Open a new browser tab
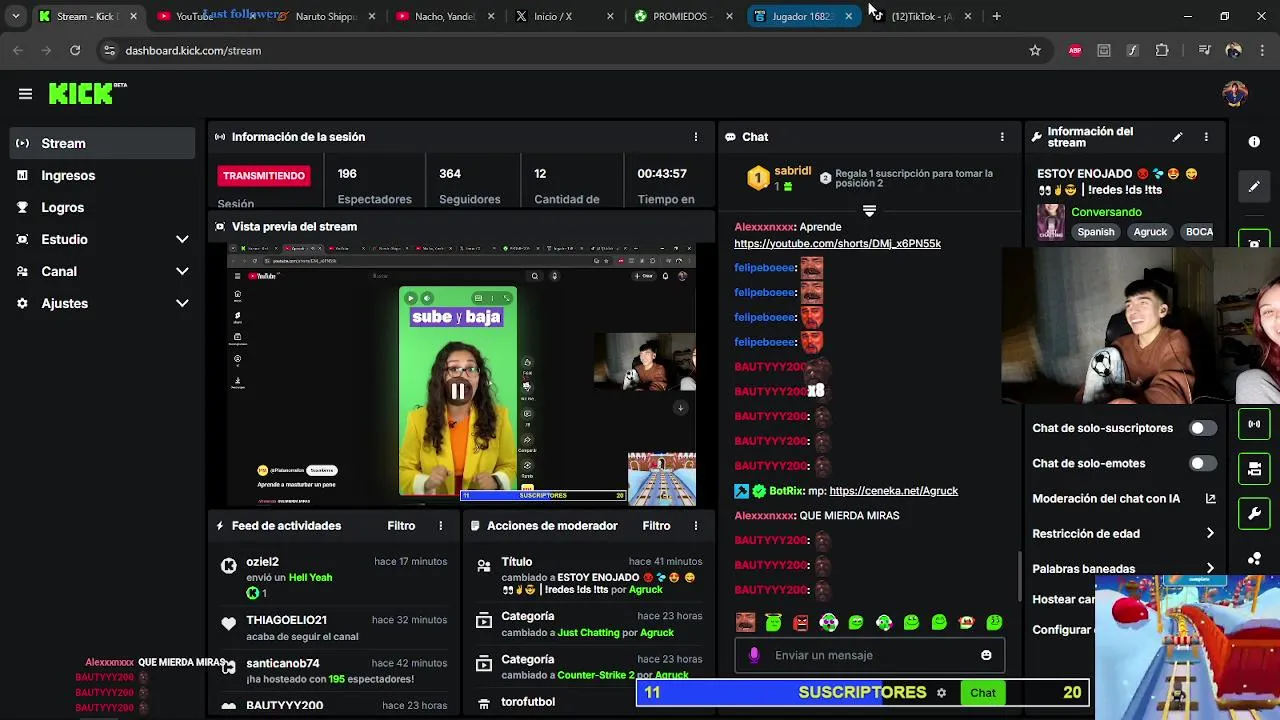The width and height of the screenshot is (1280, 720). [996, 16]
